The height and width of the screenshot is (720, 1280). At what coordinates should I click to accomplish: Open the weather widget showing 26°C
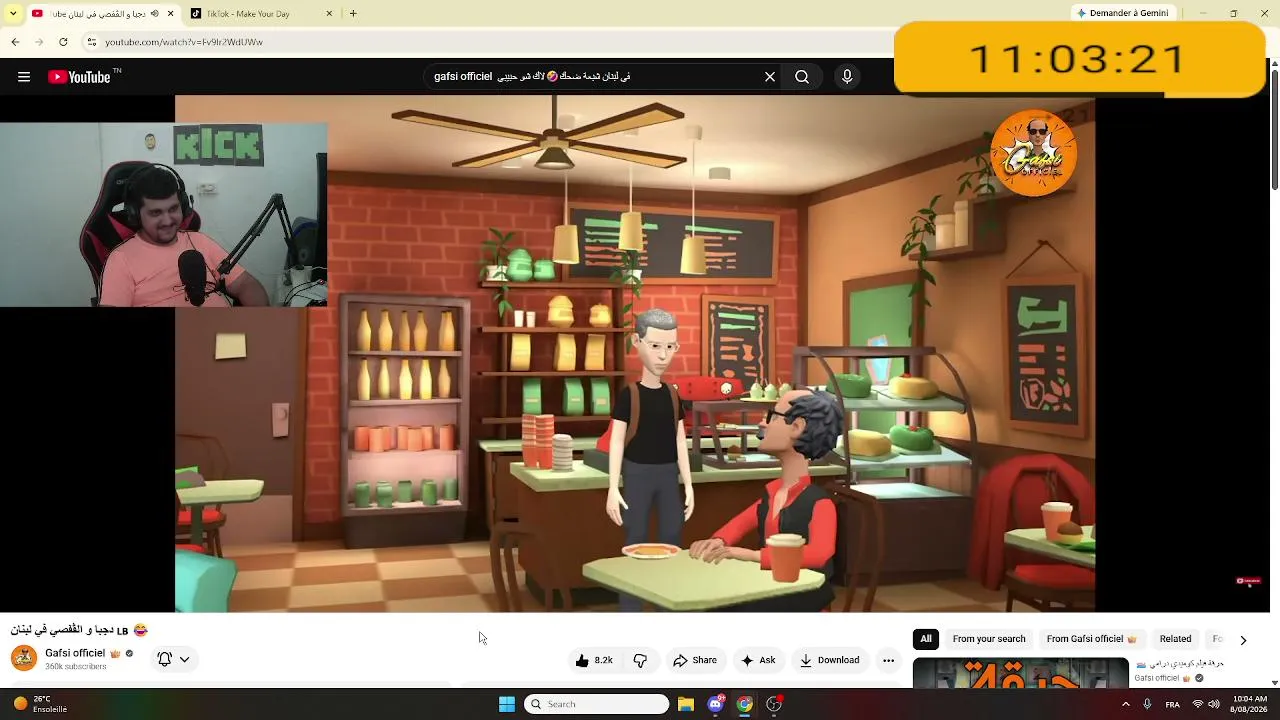40,704
